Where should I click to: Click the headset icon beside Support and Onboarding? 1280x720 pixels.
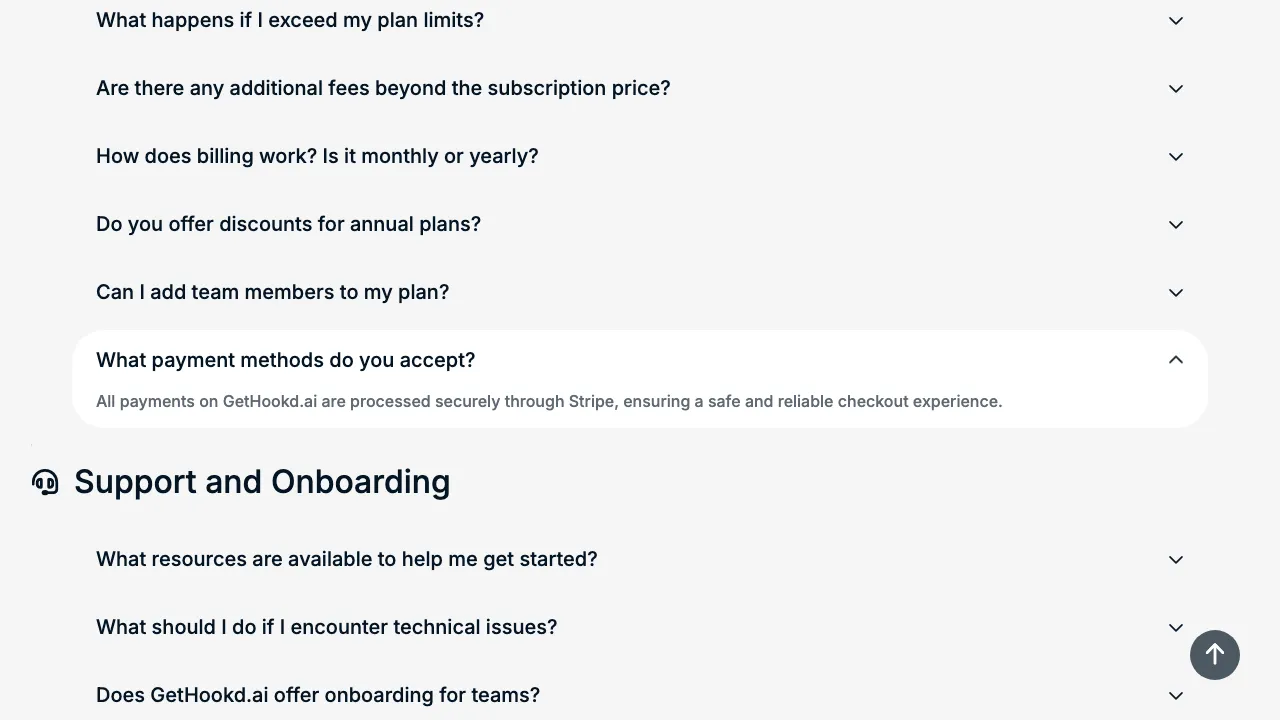click(45, 482)
